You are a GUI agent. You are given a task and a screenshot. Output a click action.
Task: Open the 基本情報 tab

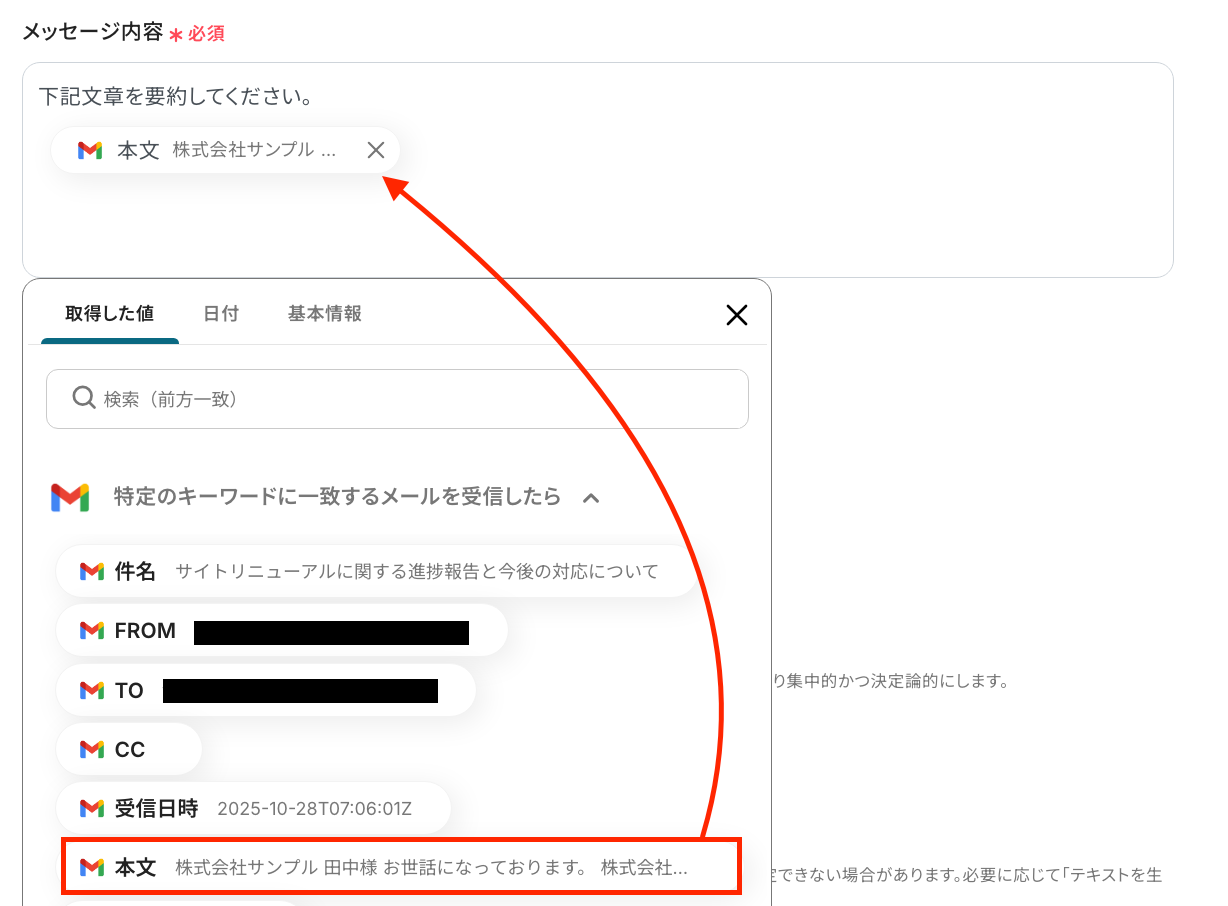click(325, 313)
